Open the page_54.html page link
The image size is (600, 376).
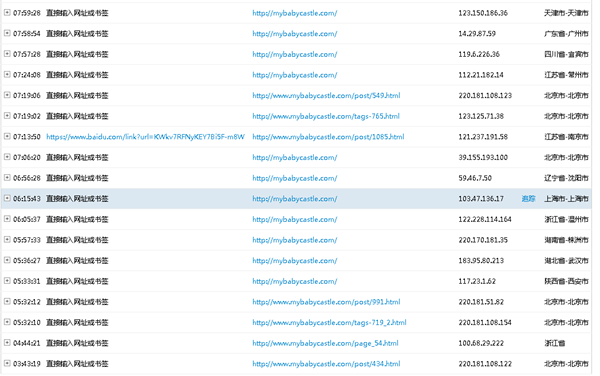click(x=325, y=343)
